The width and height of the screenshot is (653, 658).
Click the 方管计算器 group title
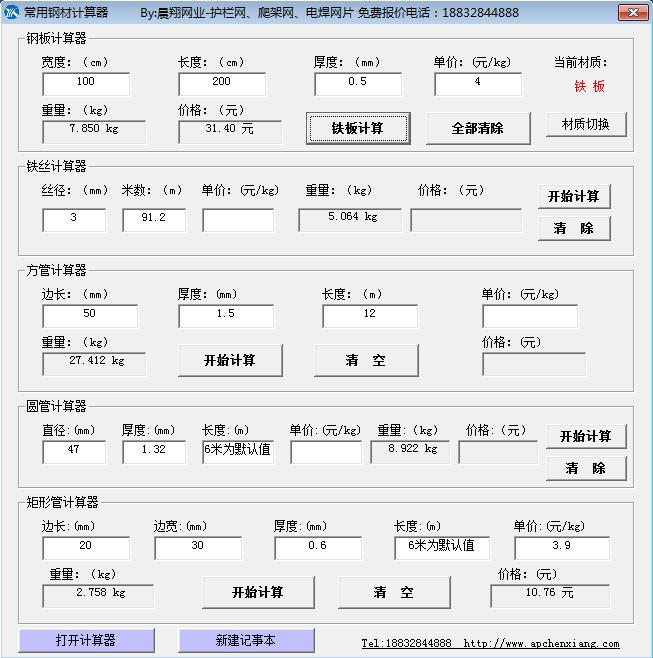[56, 270]
